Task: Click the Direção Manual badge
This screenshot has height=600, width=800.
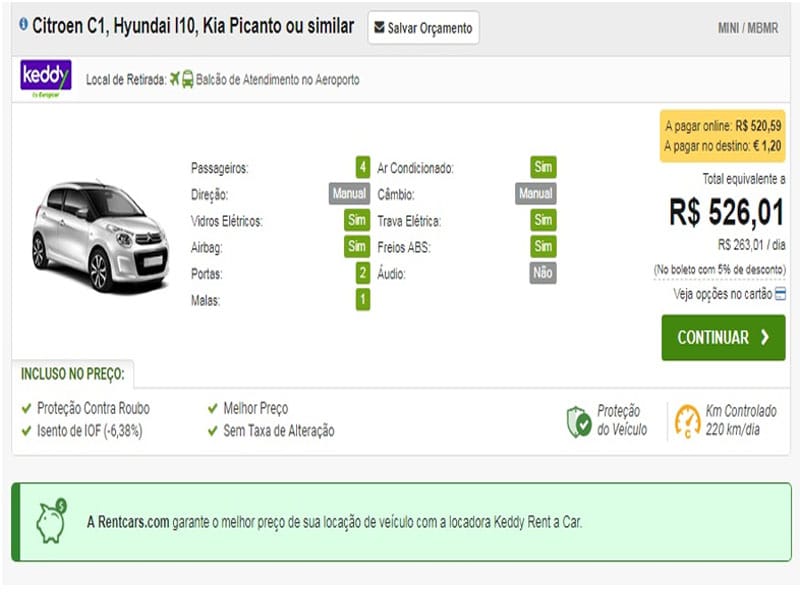Action: point(349,193)
